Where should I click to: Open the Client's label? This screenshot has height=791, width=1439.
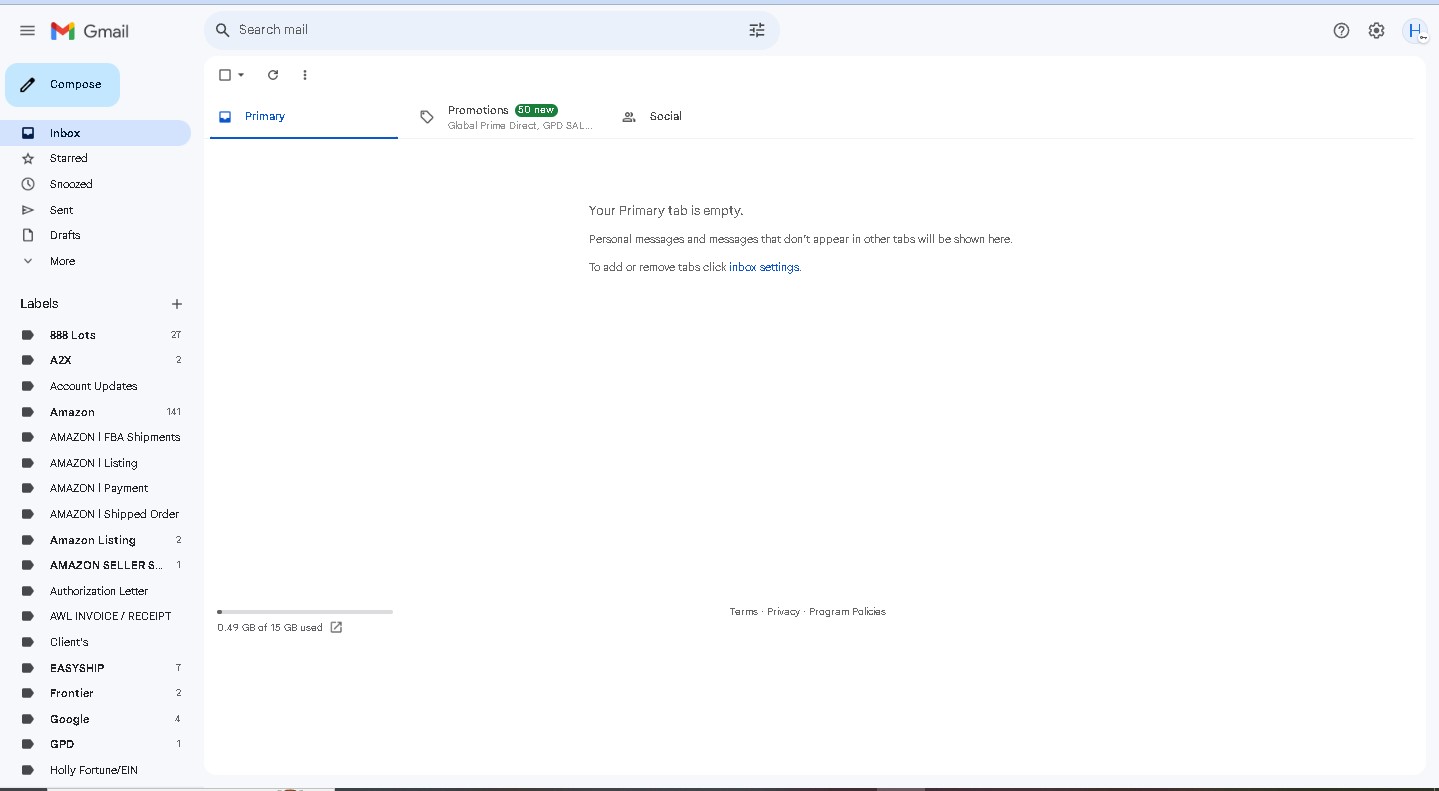click(95, 642)
